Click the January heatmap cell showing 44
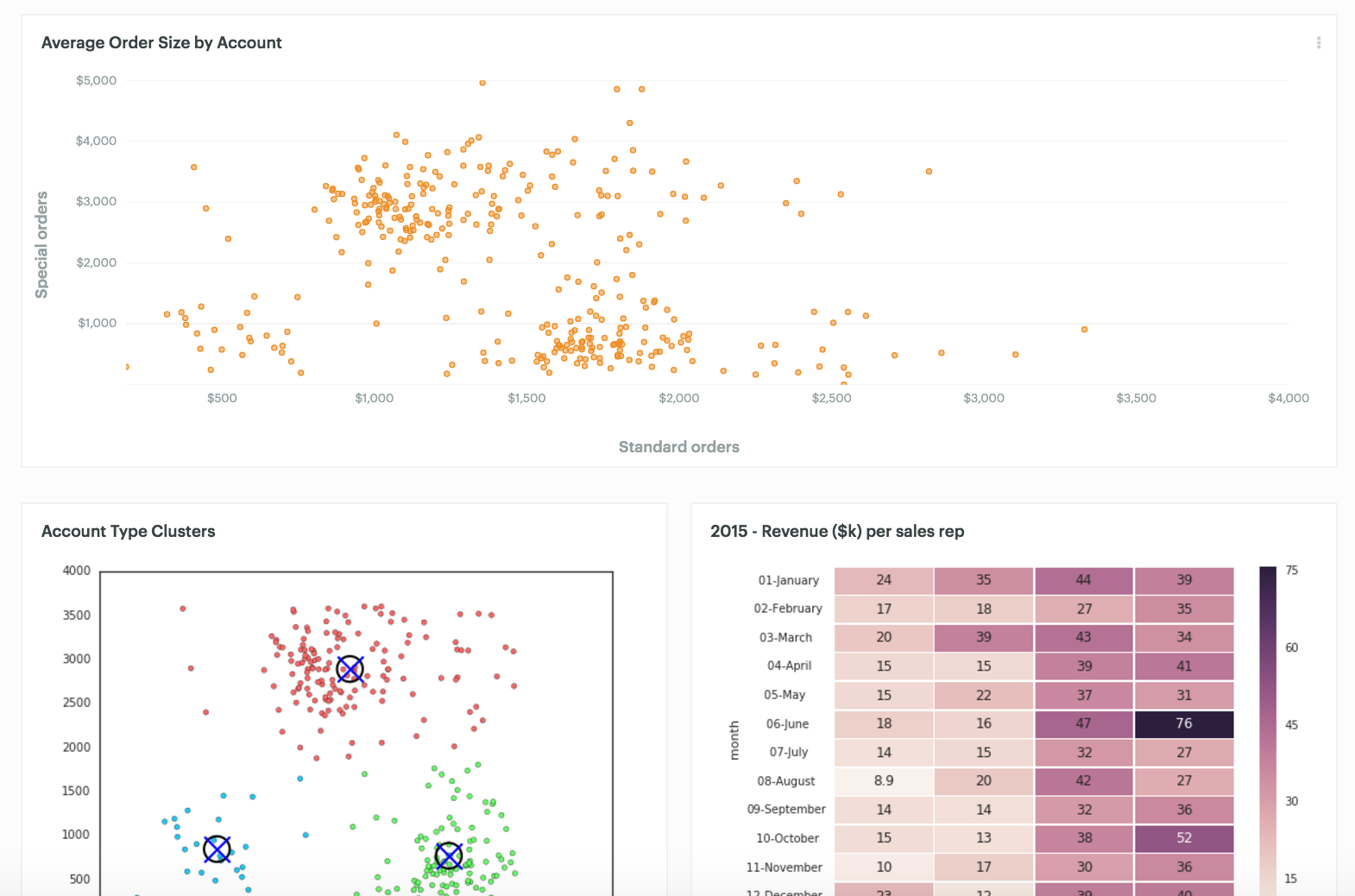The height and width of the screenshot is (896, 1355). coord(1084,580)
